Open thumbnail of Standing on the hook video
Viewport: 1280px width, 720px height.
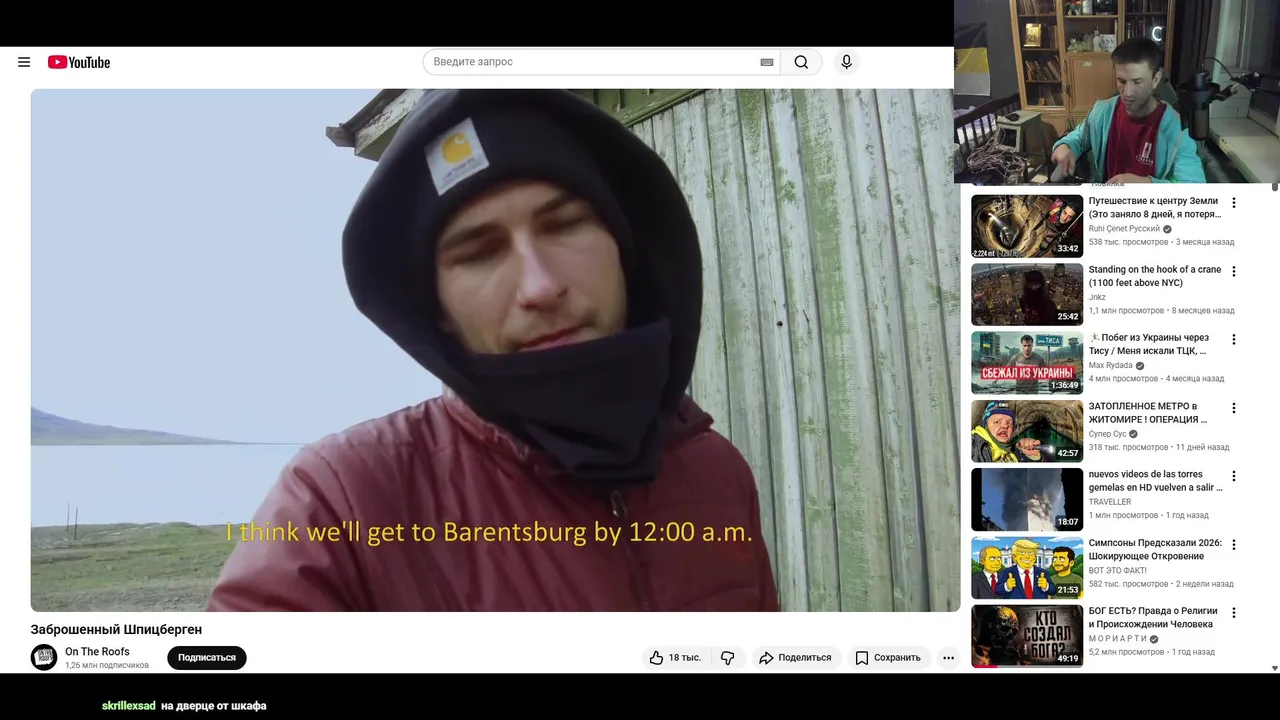pos(1027,294)
